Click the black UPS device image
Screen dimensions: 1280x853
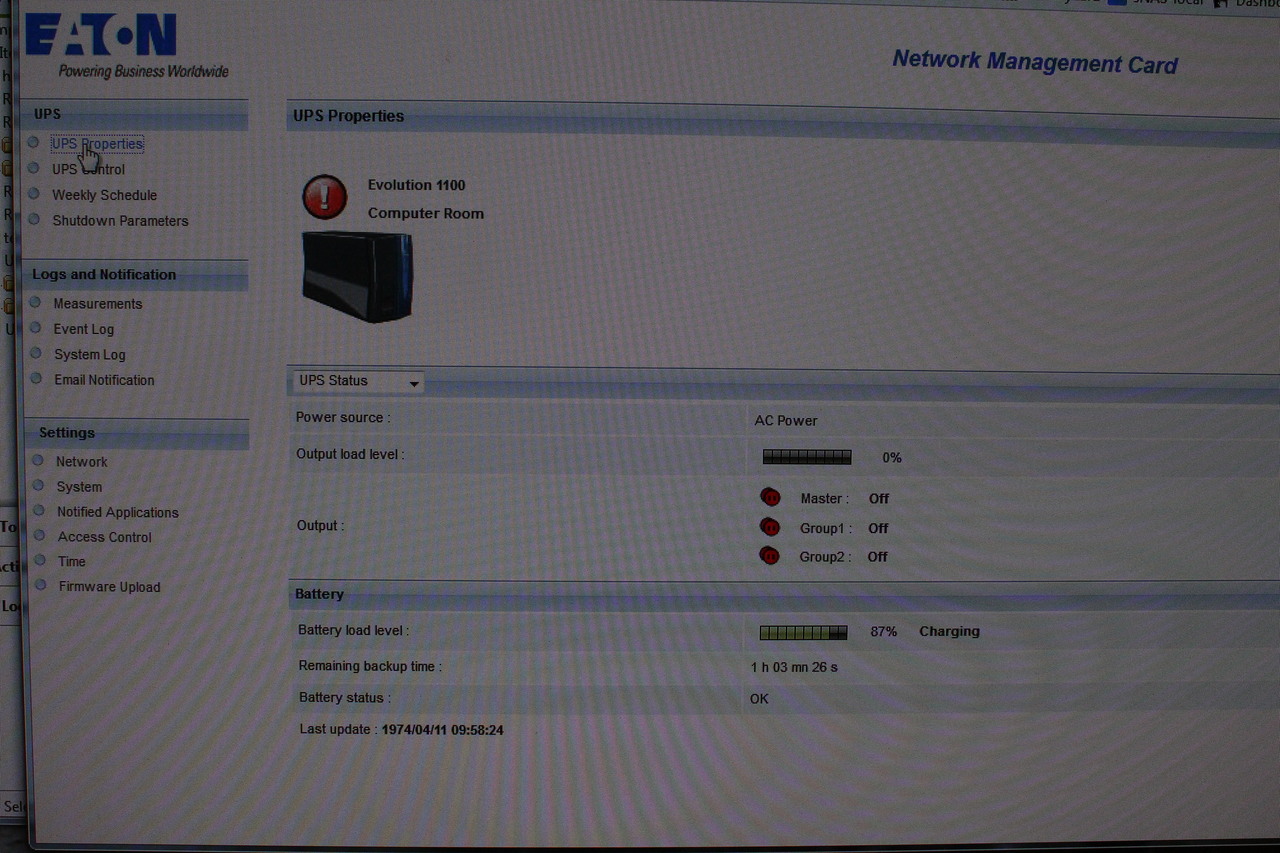pyautogui.click(x=357, y=276)
